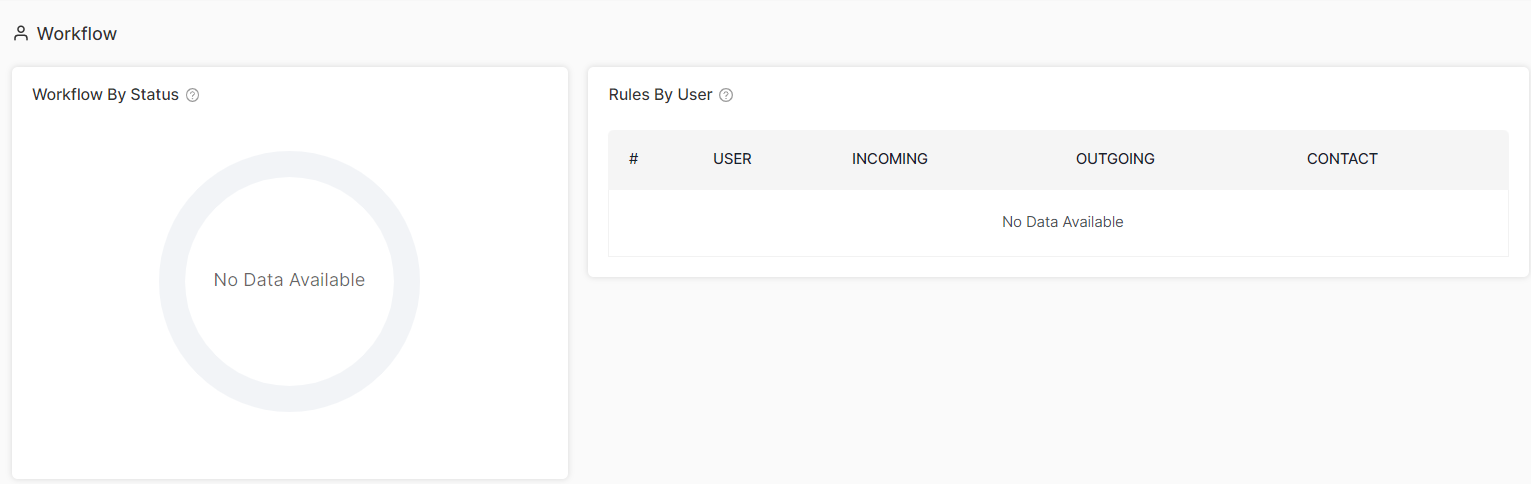Click the user icon beside Workflow heading
The height and width of the screenshot is (484, 1531).
[x=21, y=34]
